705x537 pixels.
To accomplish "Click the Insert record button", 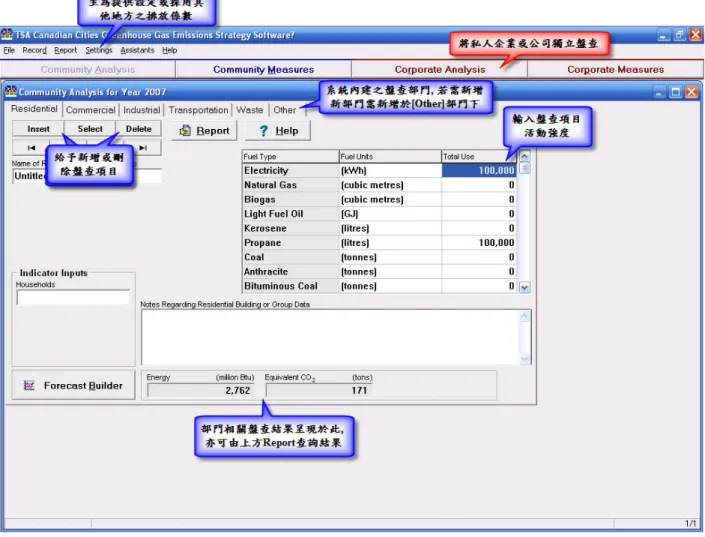I will point(38,129).
